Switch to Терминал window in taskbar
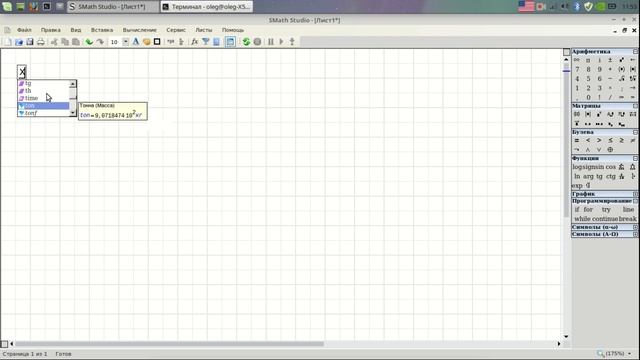This screenshot has height=360, width=640. coord(207,7)
